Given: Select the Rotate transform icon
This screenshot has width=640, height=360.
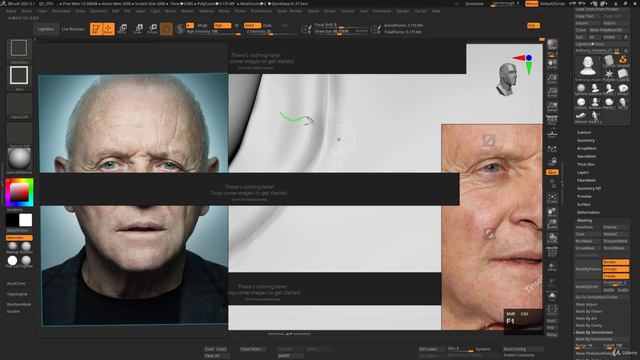Looking at the screenshot, I should click(x=153, y=29).
